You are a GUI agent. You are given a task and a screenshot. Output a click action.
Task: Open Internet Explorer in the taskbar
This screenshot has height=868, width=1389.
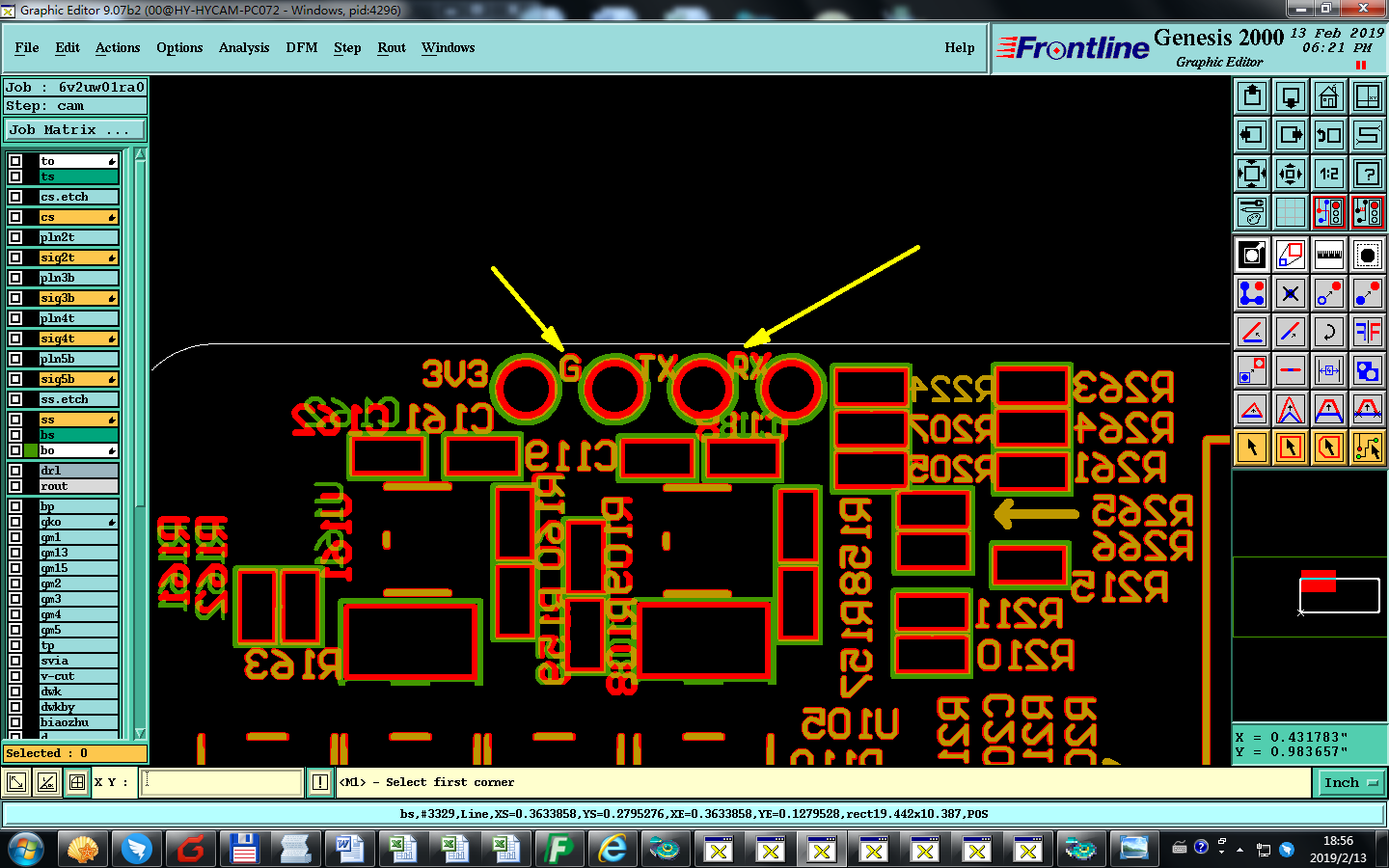pos(613,849)
